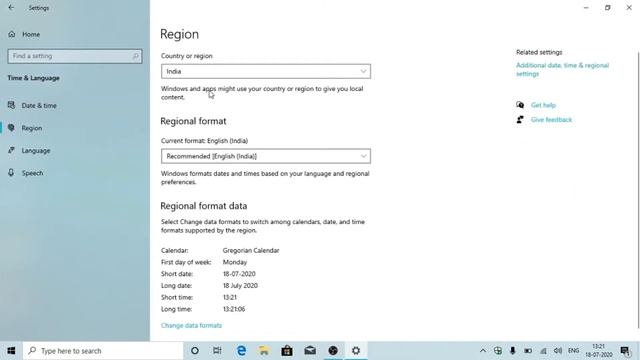Click the ENG input language indicator
Image resolution: width=640 pixels, height=360 pixels.
(573, 351)
